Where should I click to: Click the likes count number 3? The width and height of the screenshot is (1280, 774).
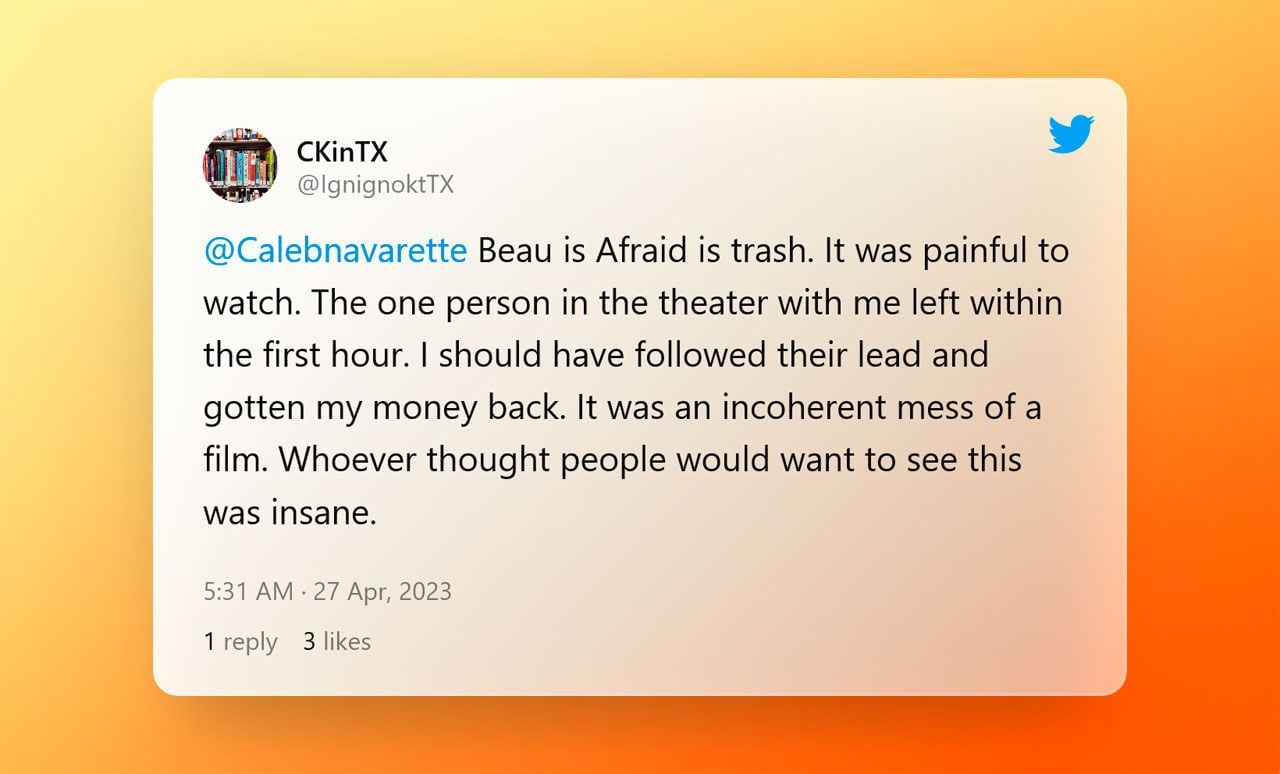tap(309, 642)
